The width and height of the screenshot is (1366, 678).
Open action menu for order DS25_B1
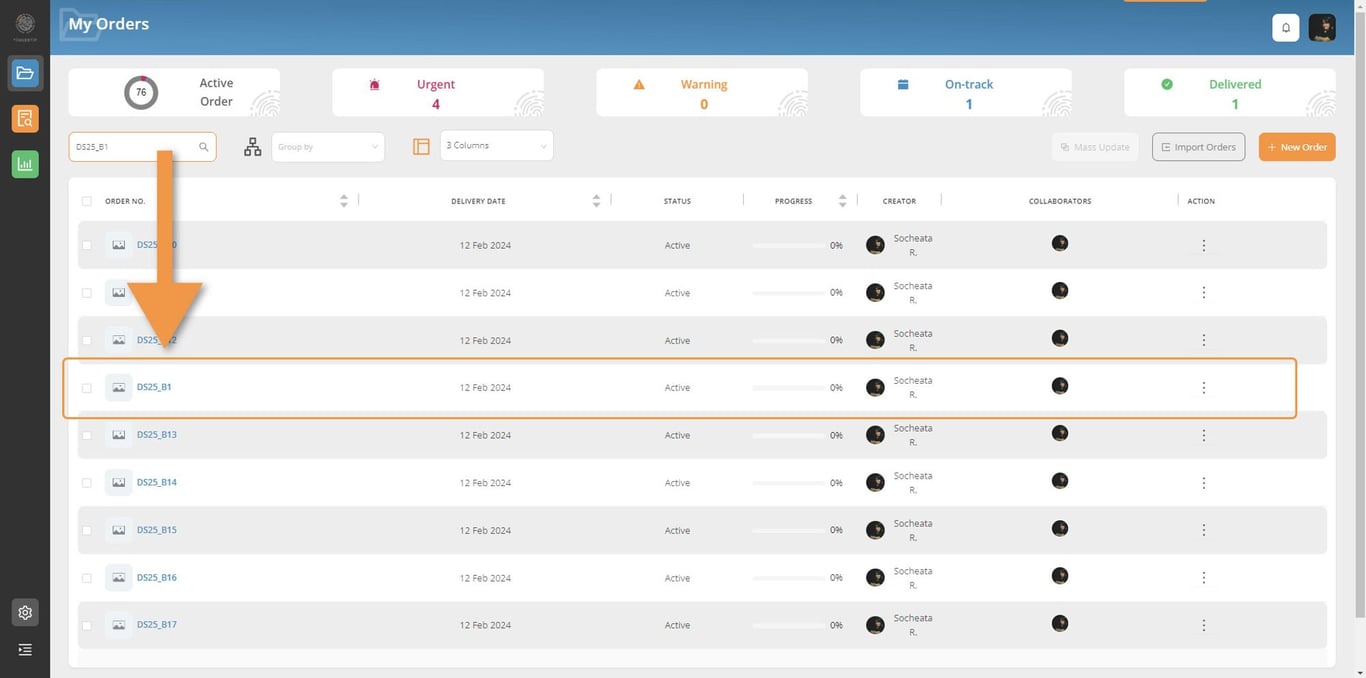(x=1204, y=388)
